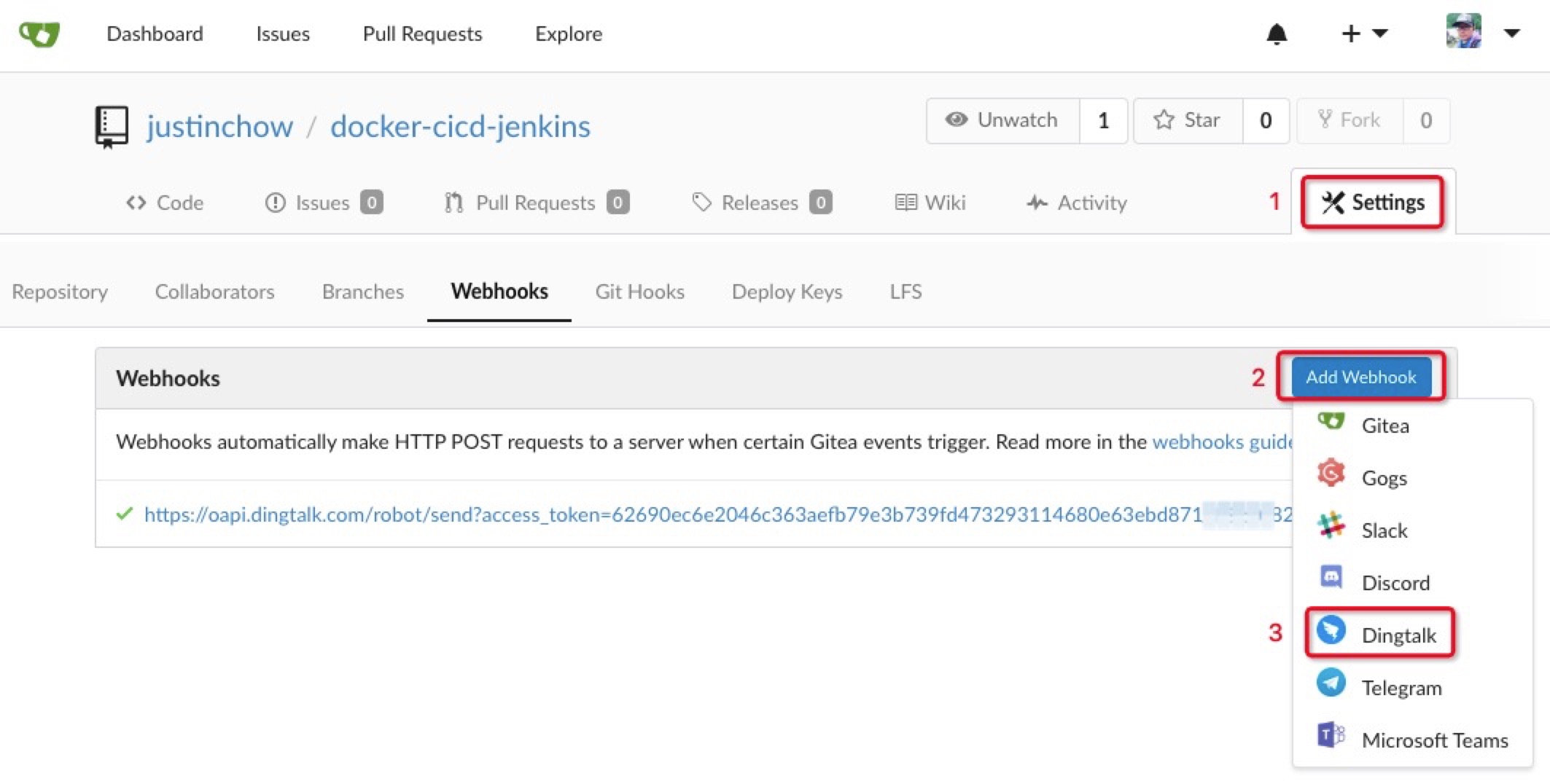Select Slack webhook type

pyautogui.click(x=1382, y=530)
